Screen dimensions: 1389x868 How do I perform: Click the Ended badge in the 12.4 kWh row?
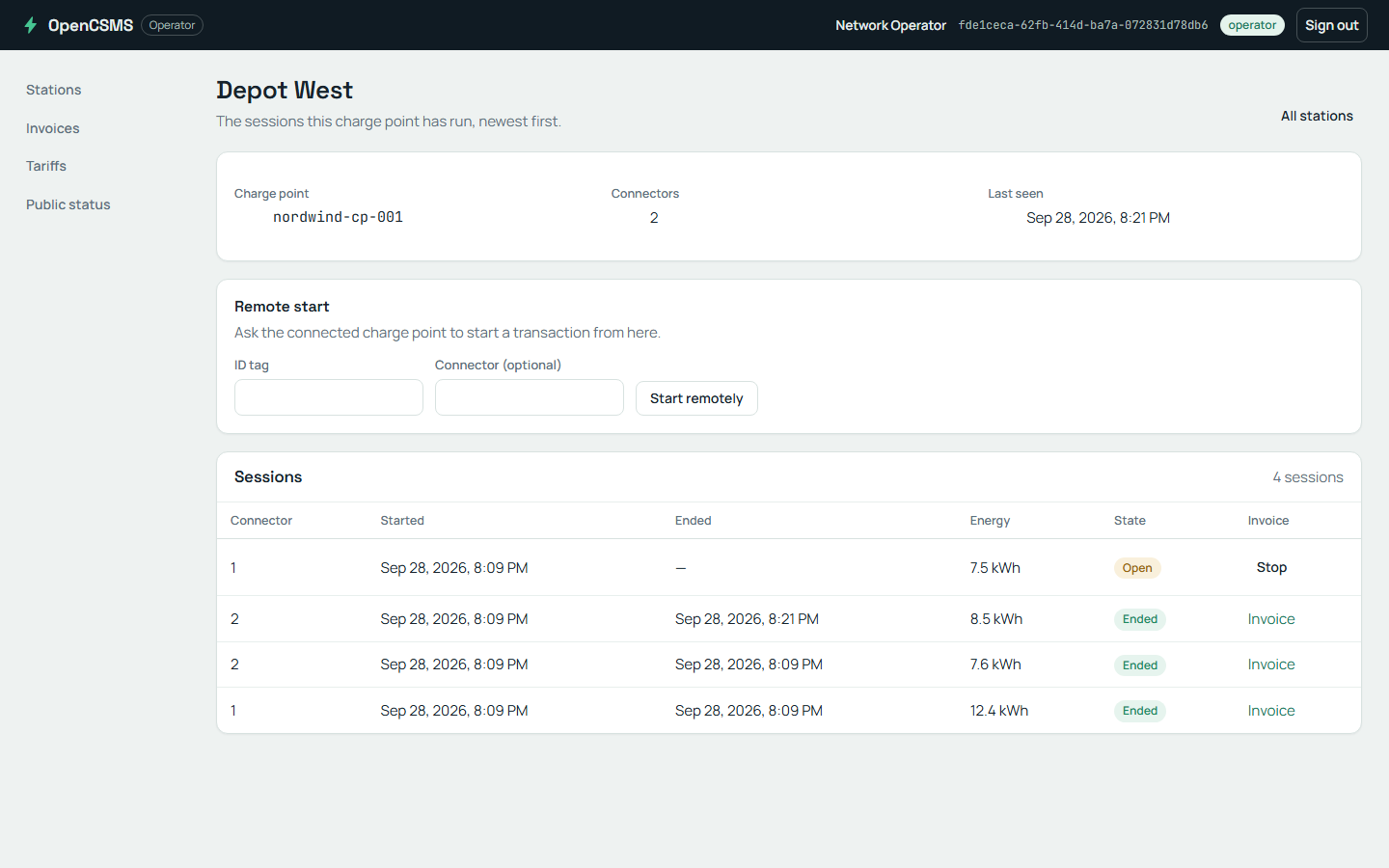coord(1140,711)
